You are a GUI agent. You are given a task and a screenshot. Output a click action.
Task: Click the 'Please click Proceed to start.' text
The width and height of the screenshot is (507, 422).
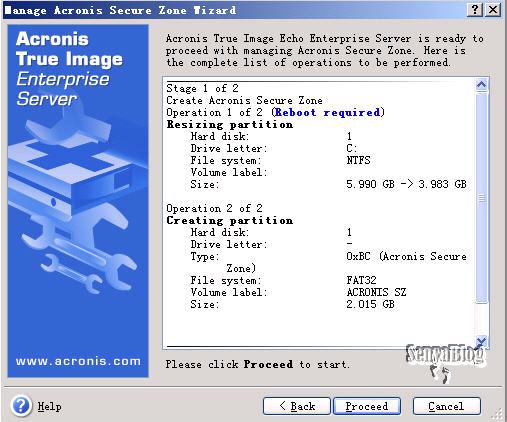point(258,364)
